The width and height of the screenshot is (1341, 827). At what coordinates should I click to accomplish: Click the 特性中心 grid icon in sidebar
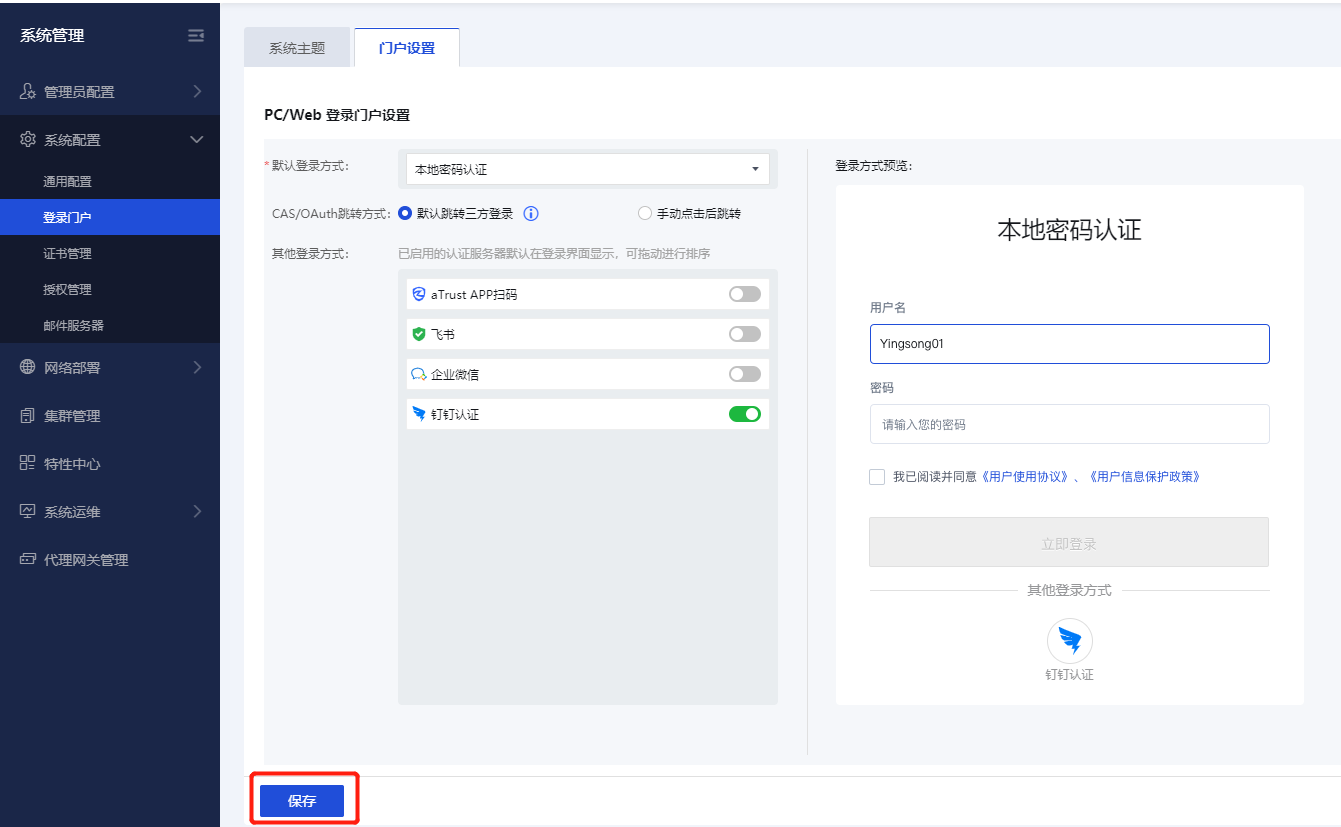click(28, 463)
